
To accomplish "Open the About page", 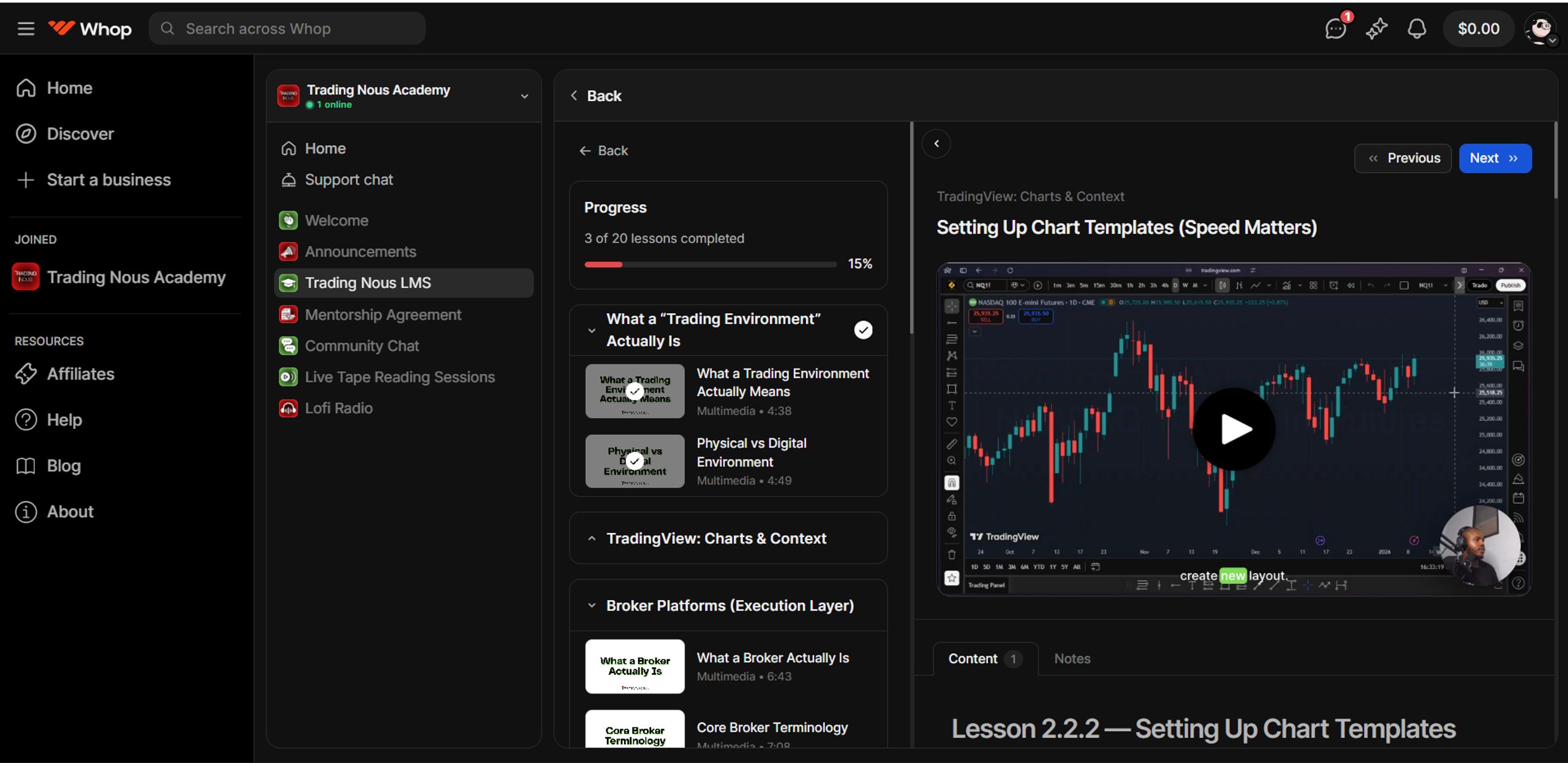I will click(x=70, y=512).
